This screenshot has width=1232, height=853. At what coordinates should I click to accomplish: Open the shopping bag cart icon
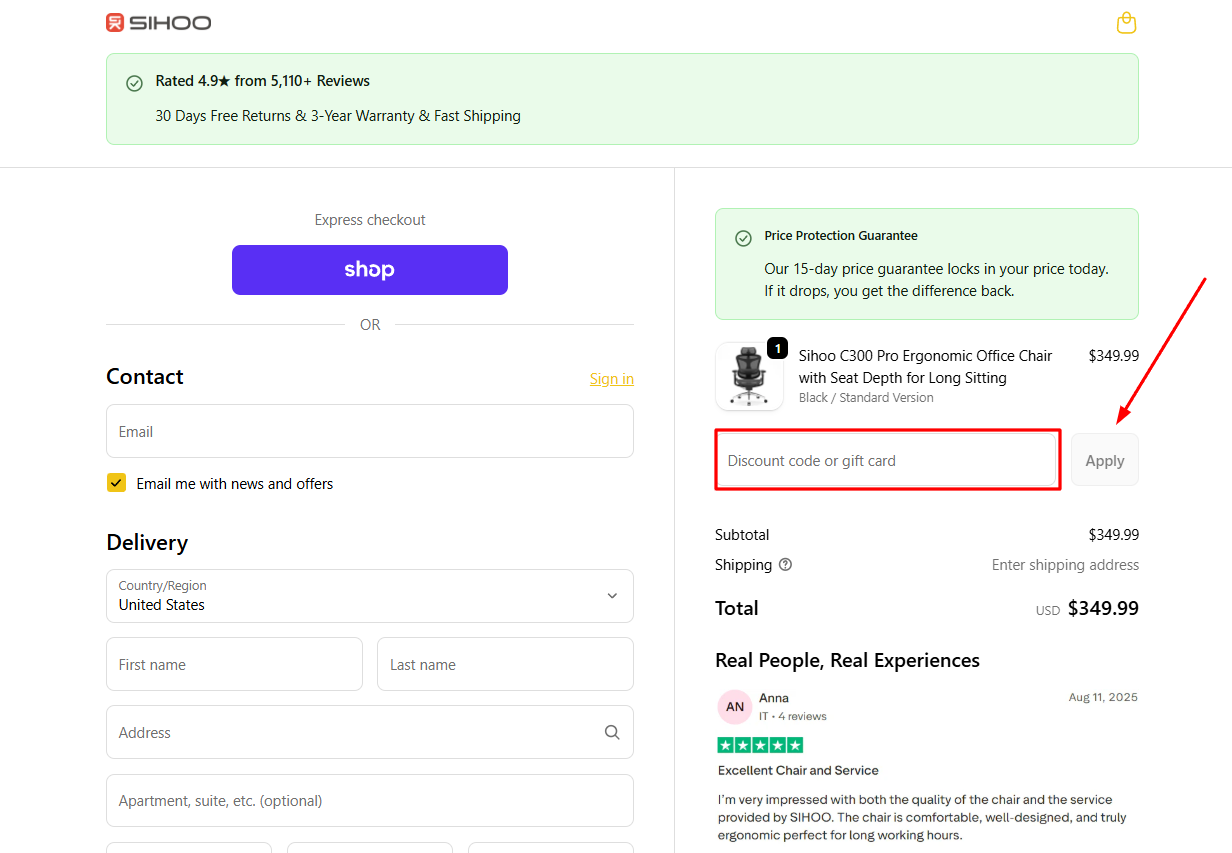coord(1126,22)
